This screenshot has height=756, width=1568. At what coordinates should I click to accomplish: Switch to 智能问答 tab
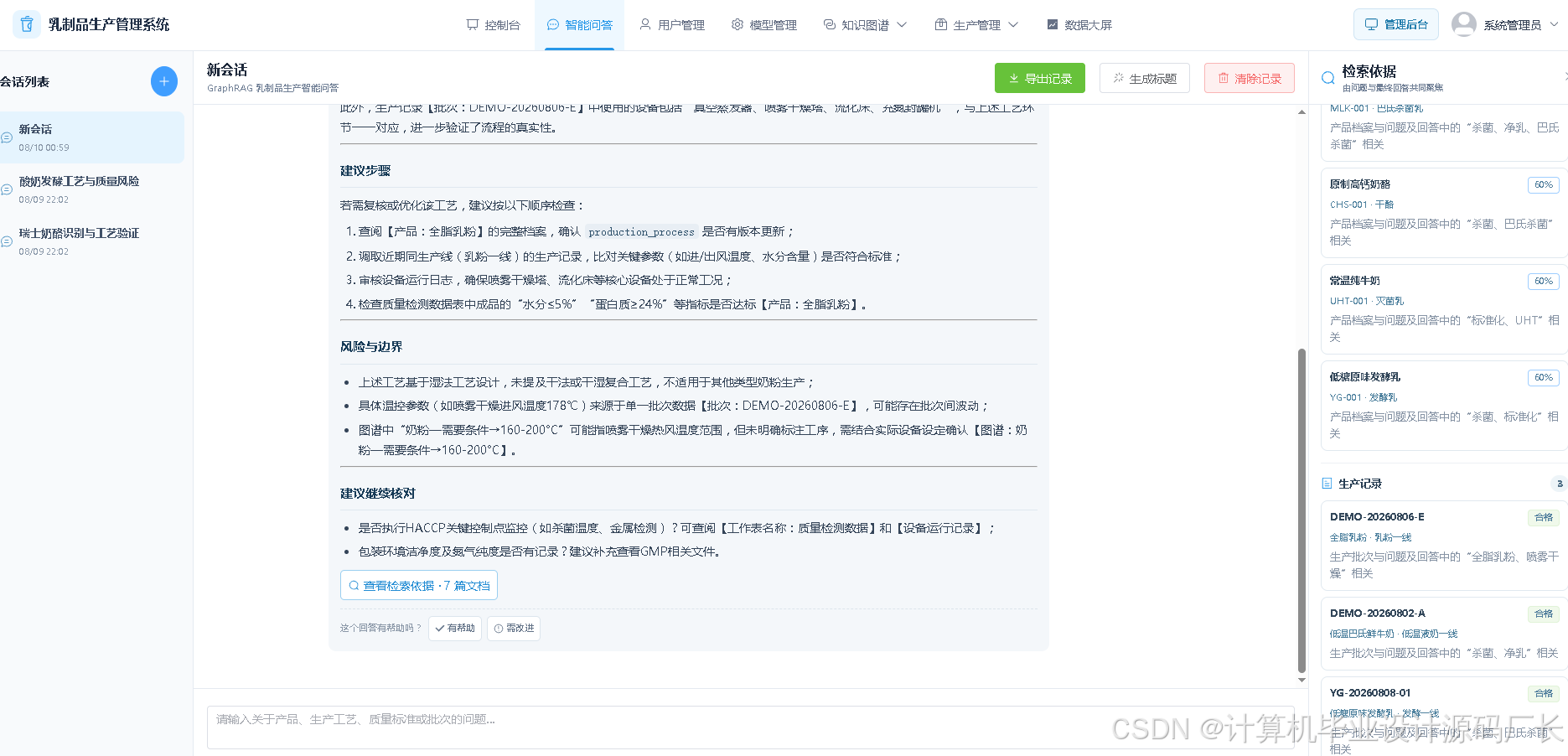coord(579,25)
